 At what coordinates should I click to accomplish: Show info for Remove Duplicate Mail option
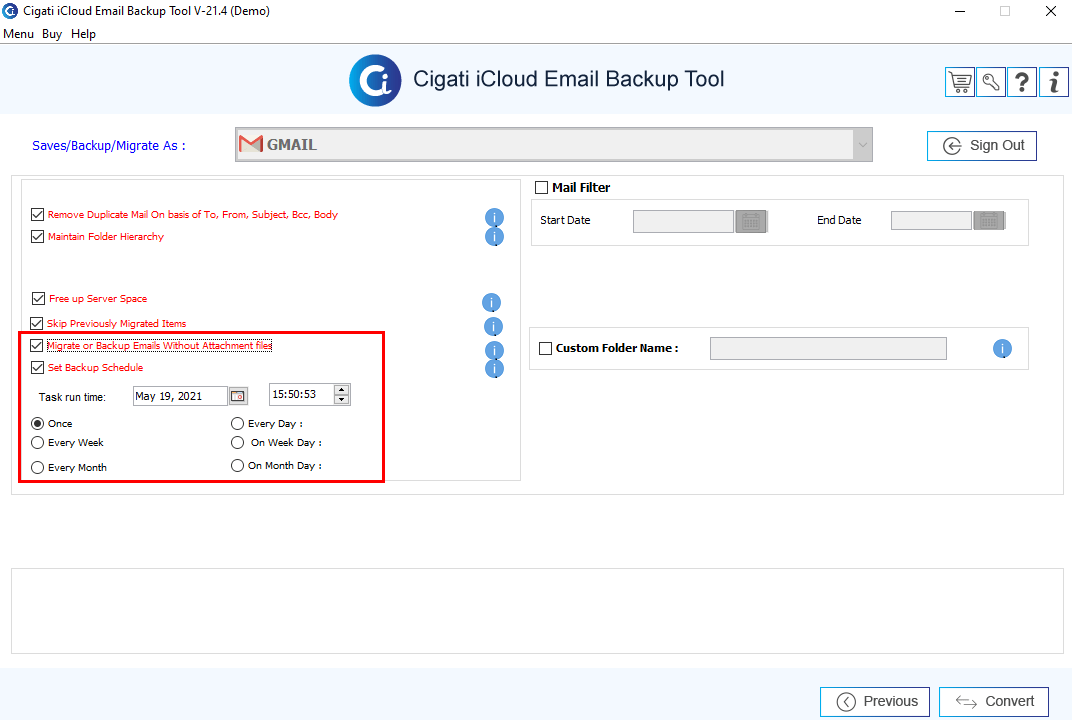494,217
